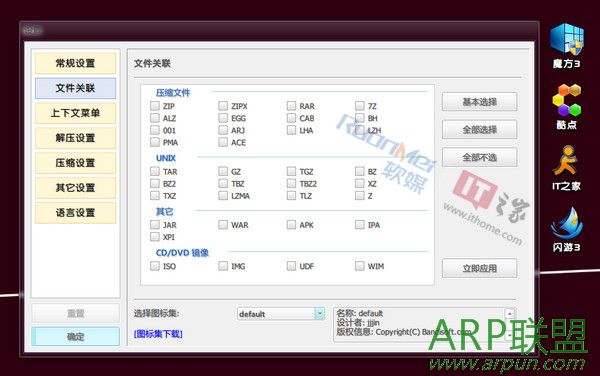This screenshot has width=600, height=376.
Task: Open the 魔方3 desktop icon
Action: click(x=566, y=45)
